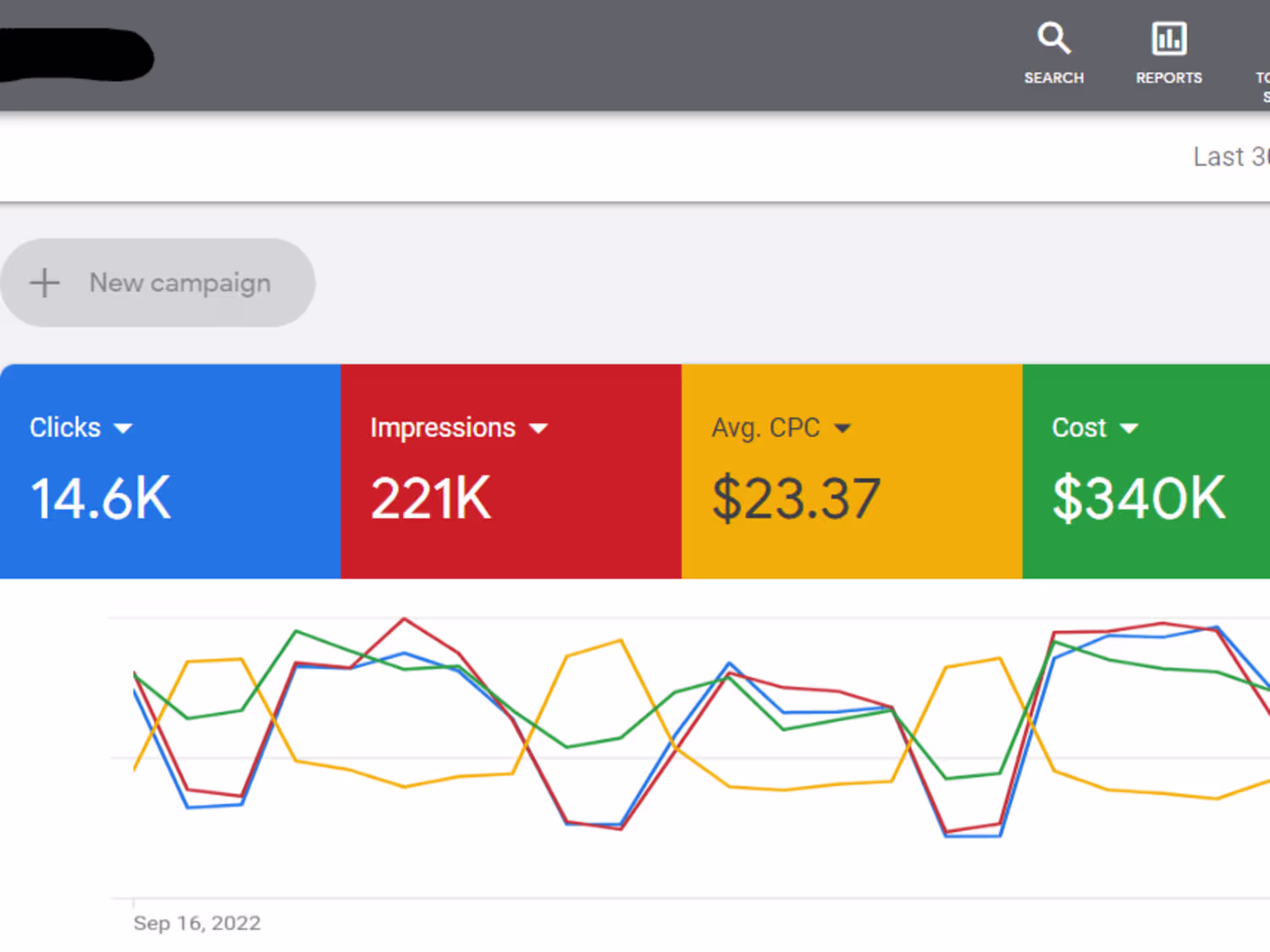The image size is (1270, 952).
Task: Click the blacked-out account logo
Action: 76,56
